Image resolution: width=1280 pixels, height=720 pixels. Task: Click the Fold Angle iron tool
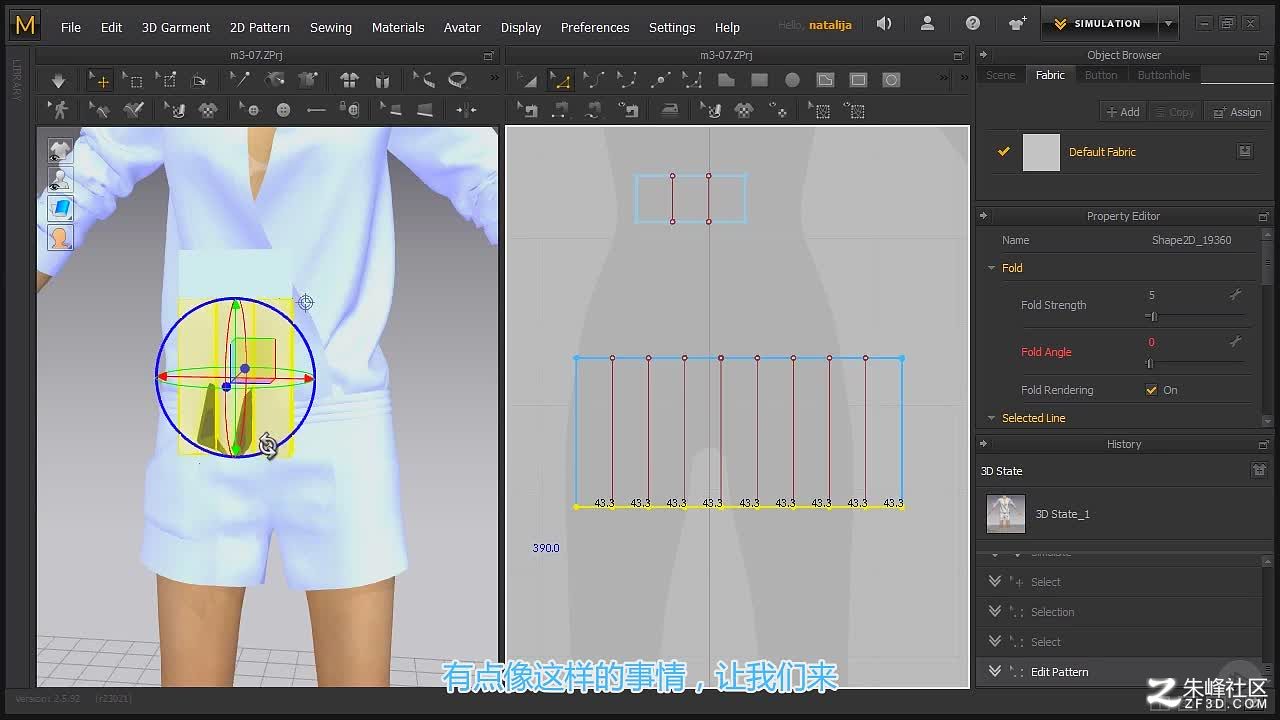[669, 110]
